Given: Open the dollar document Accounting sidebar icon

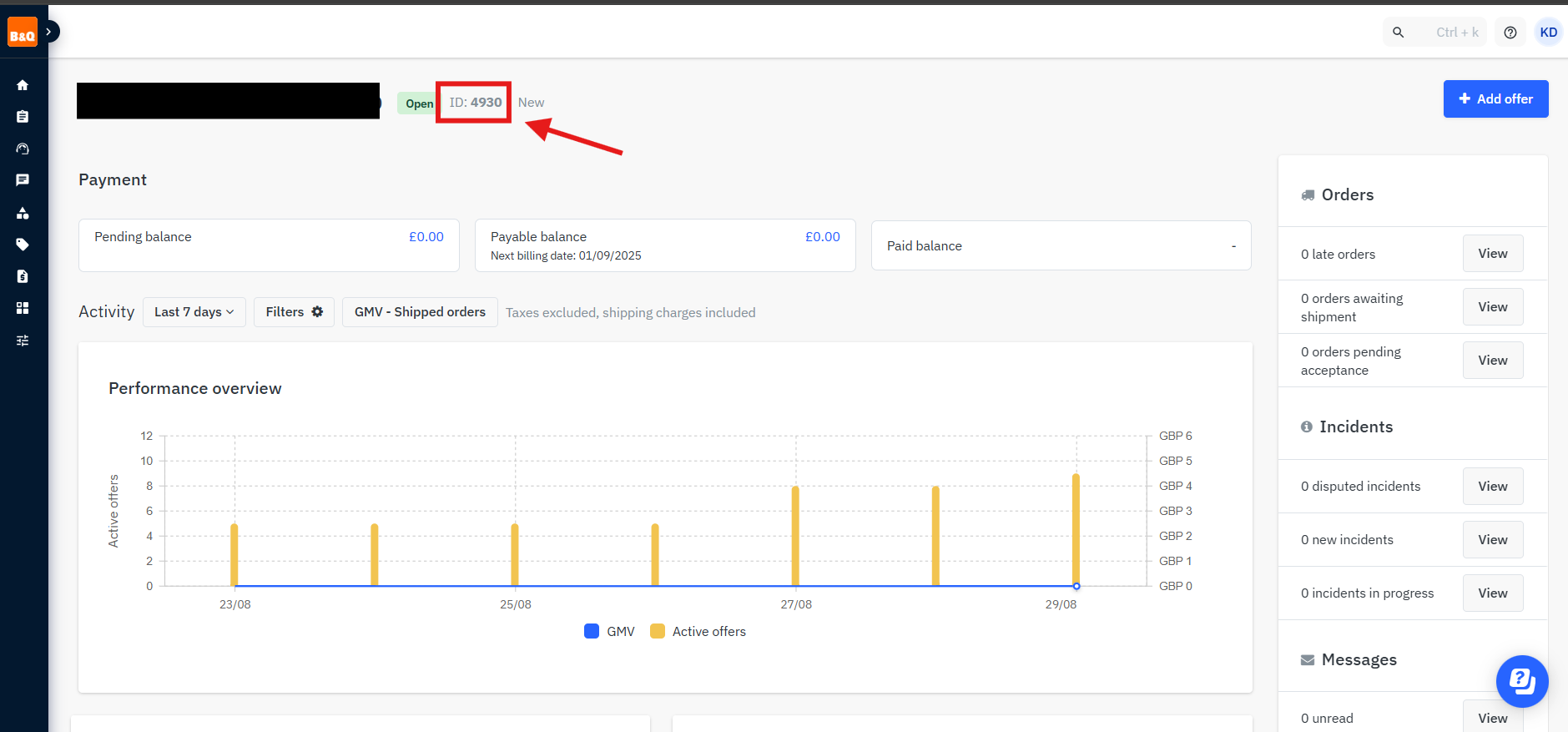Looking at the screenshot, I should (x=23, y=276).
